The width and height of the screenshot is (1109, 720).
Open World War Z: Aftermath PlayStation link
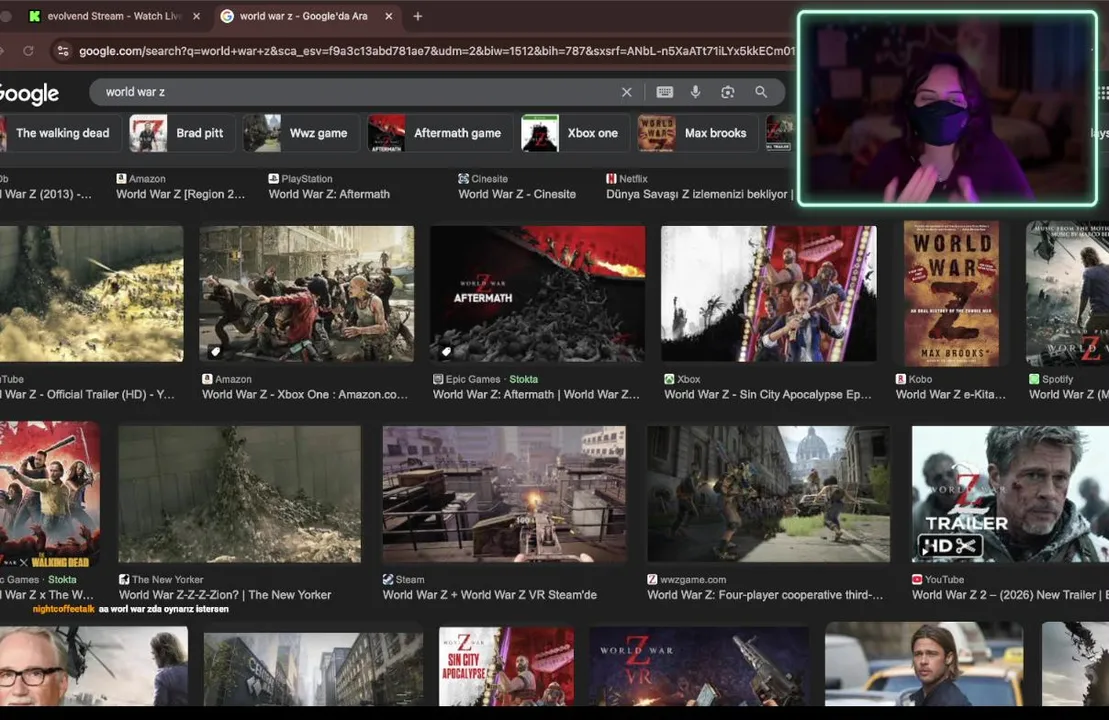point(329,194)
